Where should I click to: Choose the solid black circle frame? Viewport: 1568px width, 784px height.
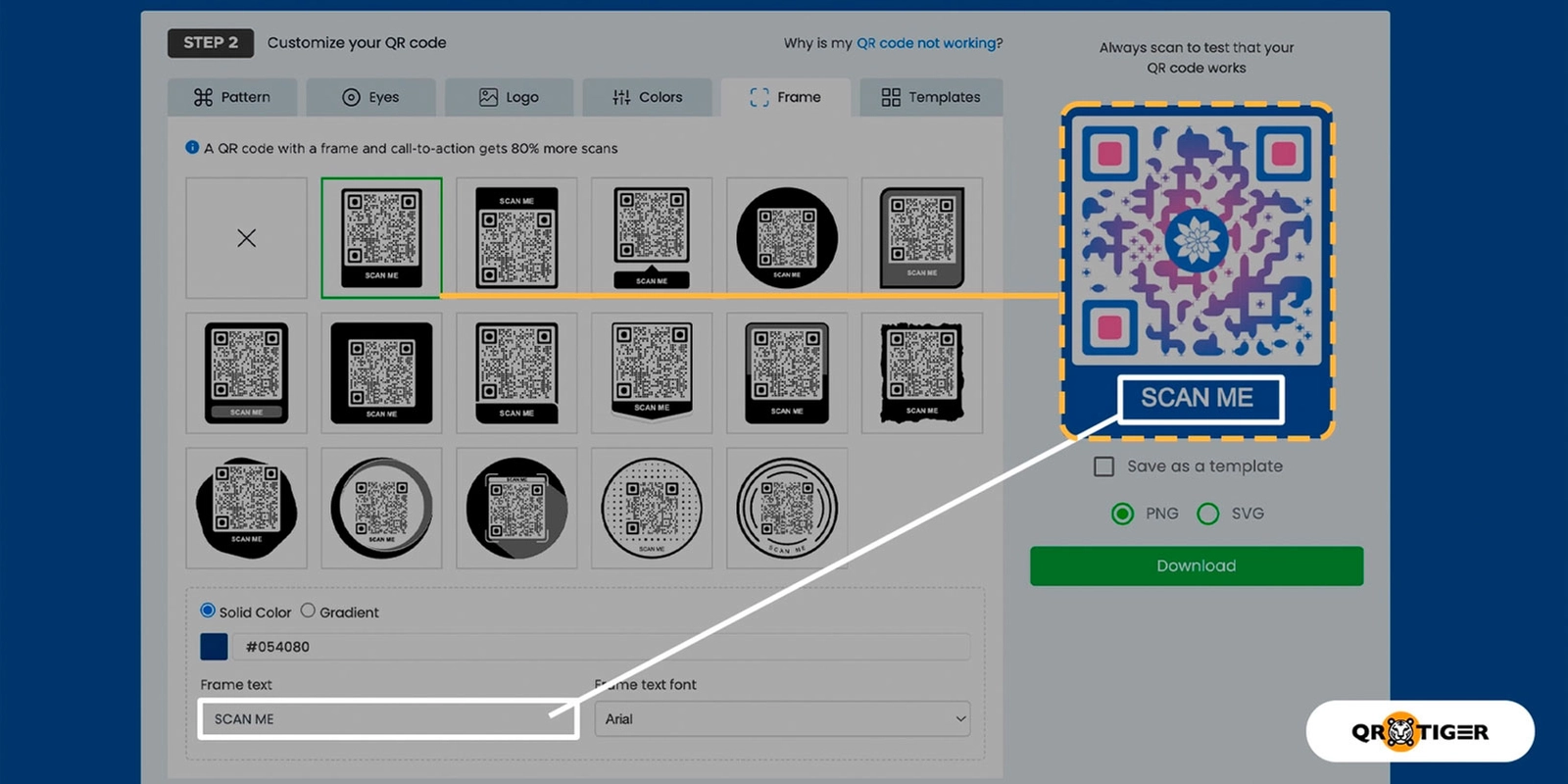(x=787, y=238)
